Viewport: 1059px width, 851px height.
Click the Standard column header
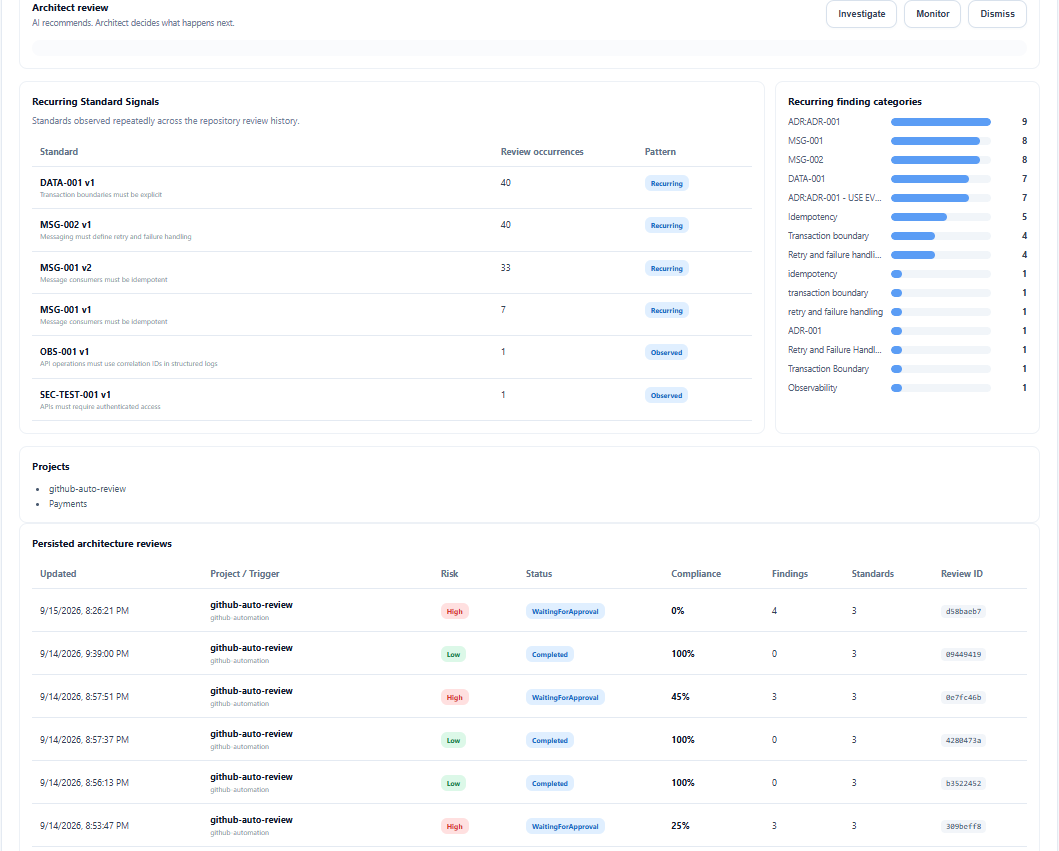click(59, 152)
